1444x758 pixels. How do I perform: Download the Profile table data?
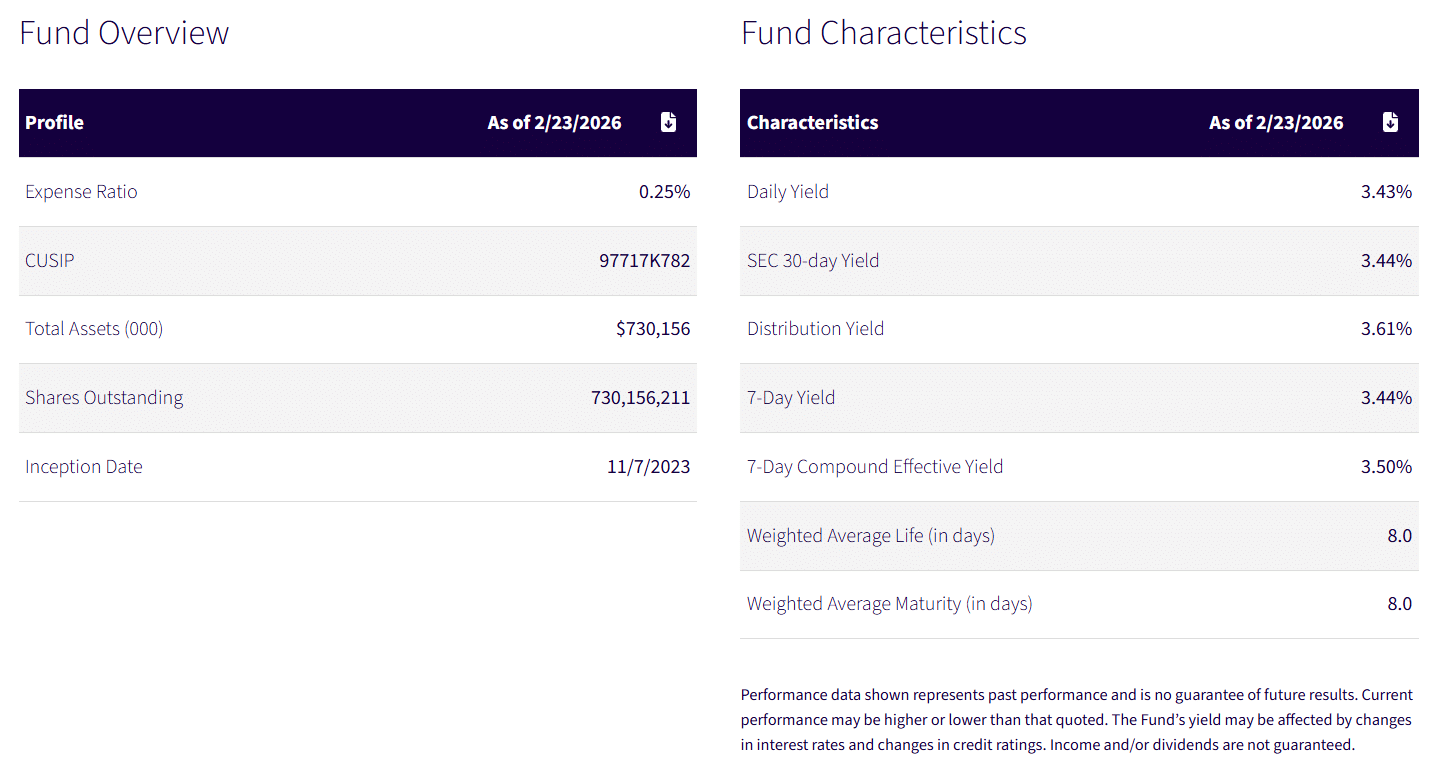[669, 122]
